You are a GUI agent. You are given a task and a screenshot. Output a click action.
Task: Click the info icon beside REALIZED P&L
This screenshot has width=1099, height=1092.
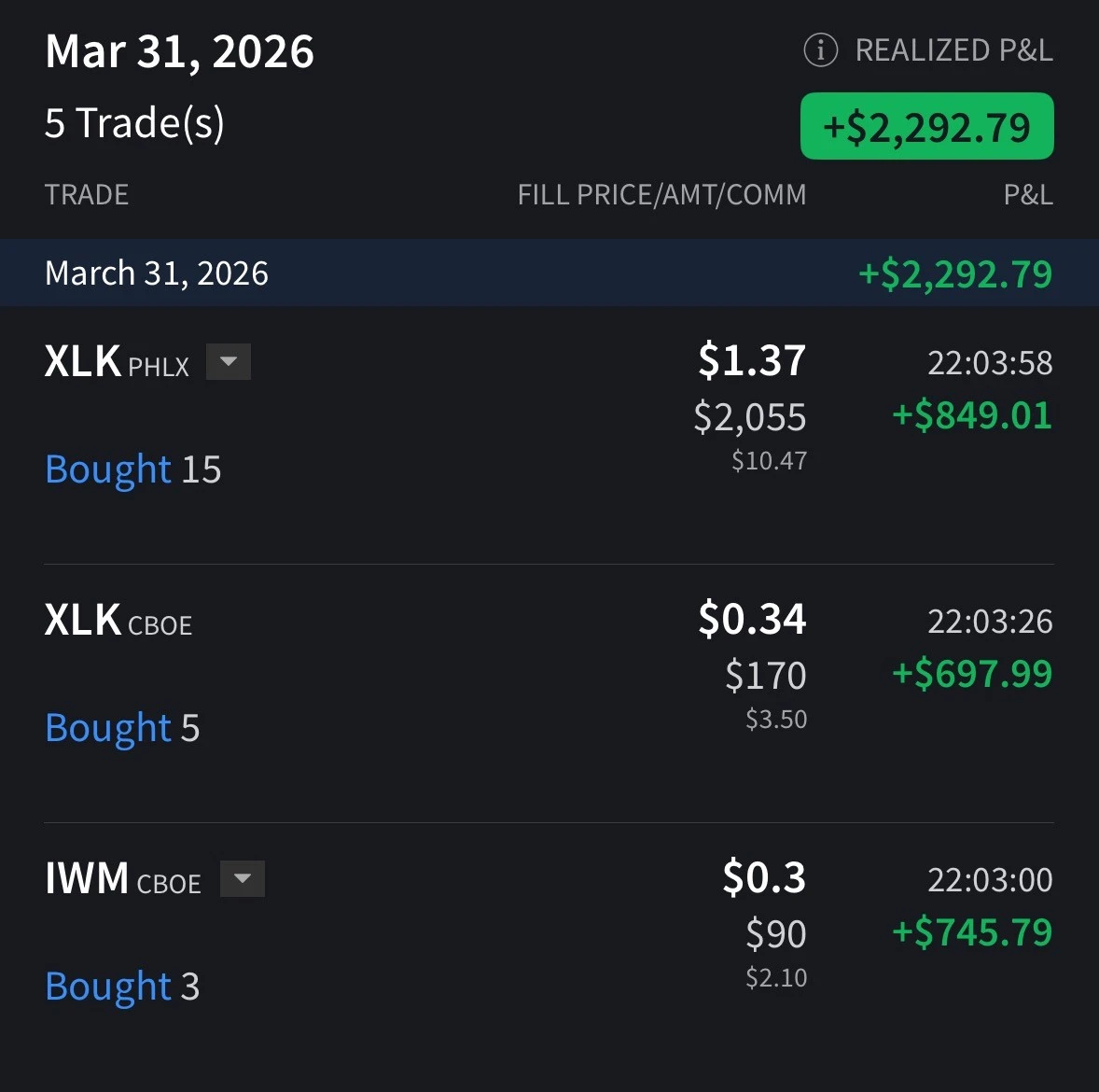point(820,50)
